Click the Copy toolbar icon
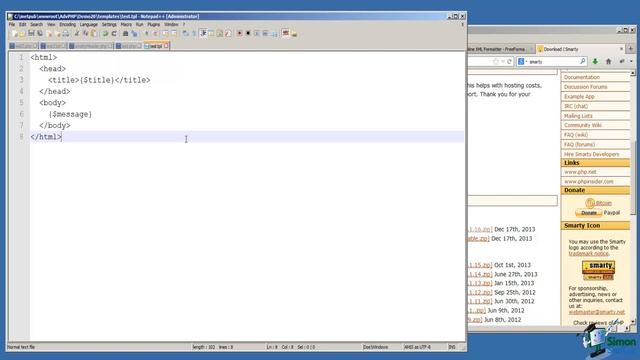 (x=85, y=33)
